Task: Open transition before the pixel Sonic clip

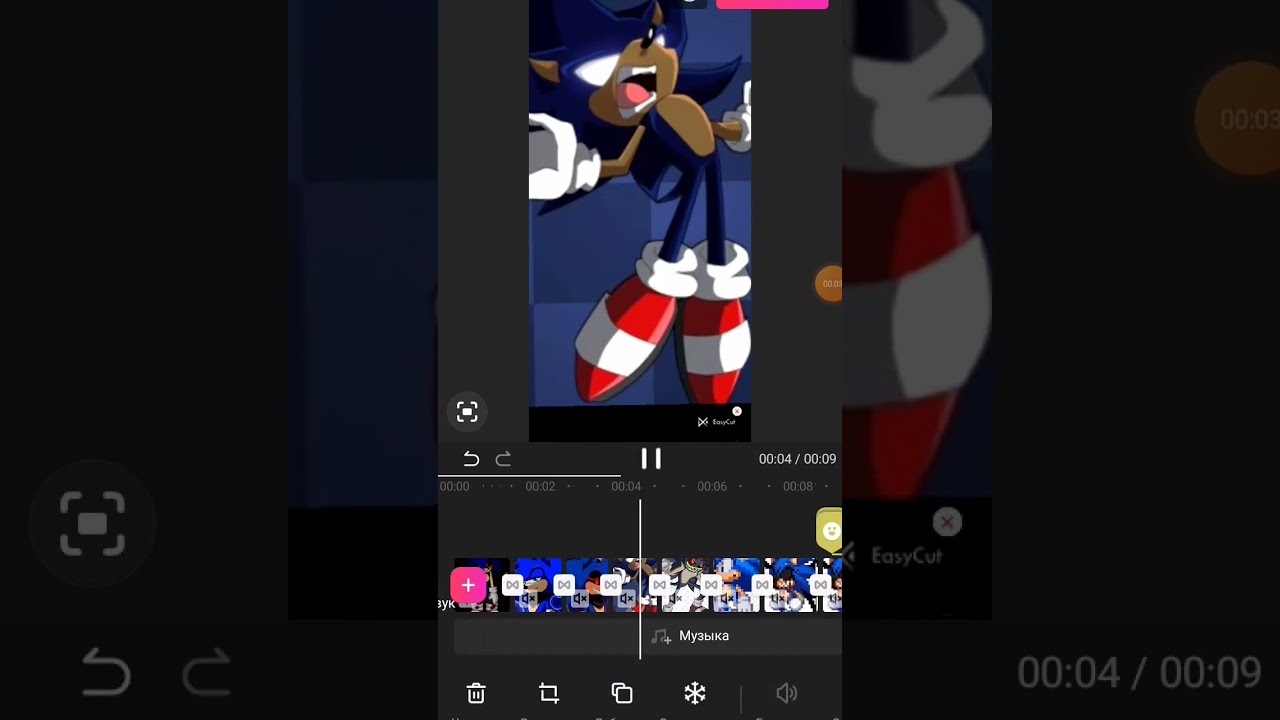Action: tap(711, 585)
